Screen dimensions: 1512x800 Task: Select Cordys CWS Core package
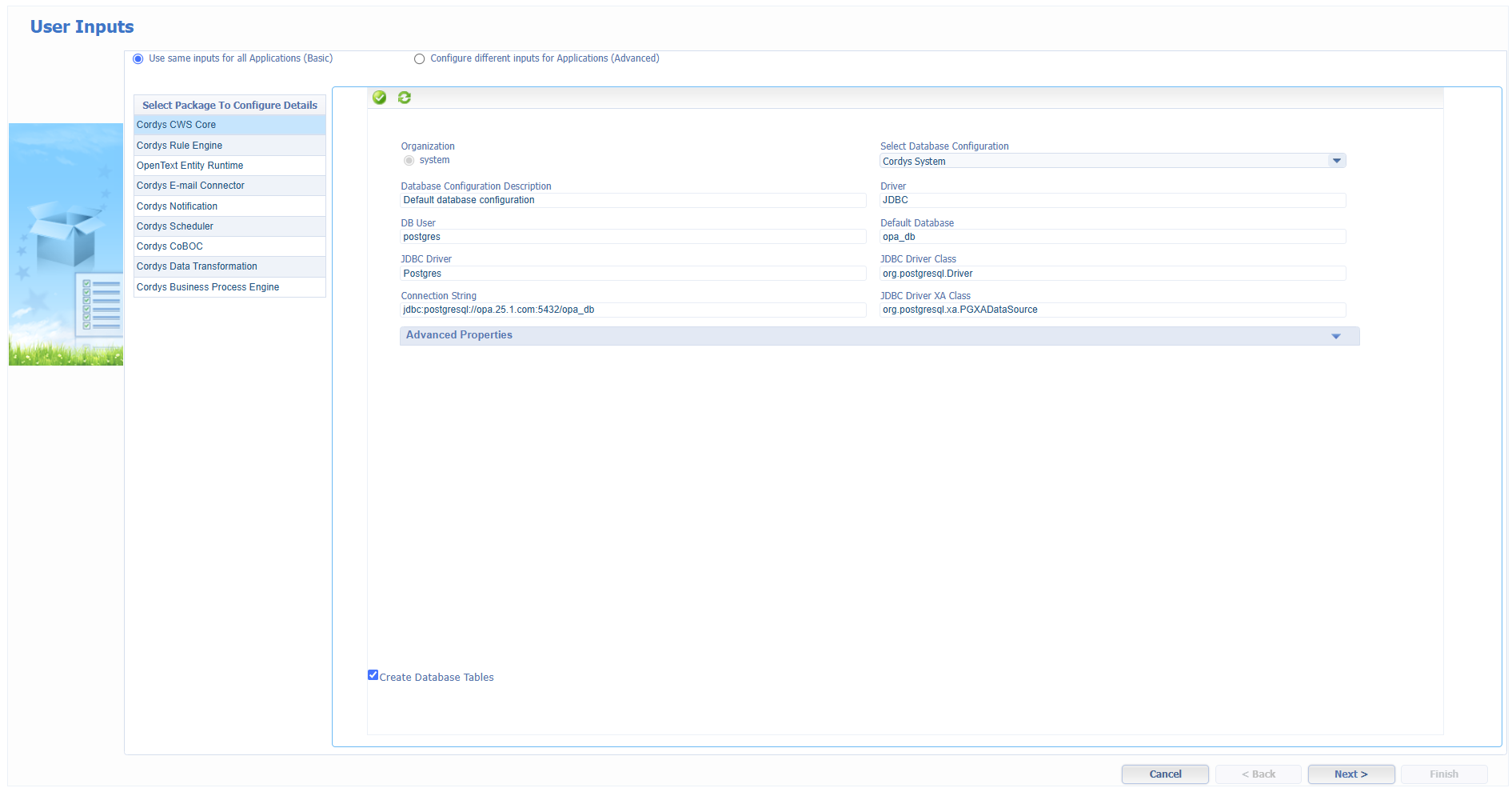229,125
